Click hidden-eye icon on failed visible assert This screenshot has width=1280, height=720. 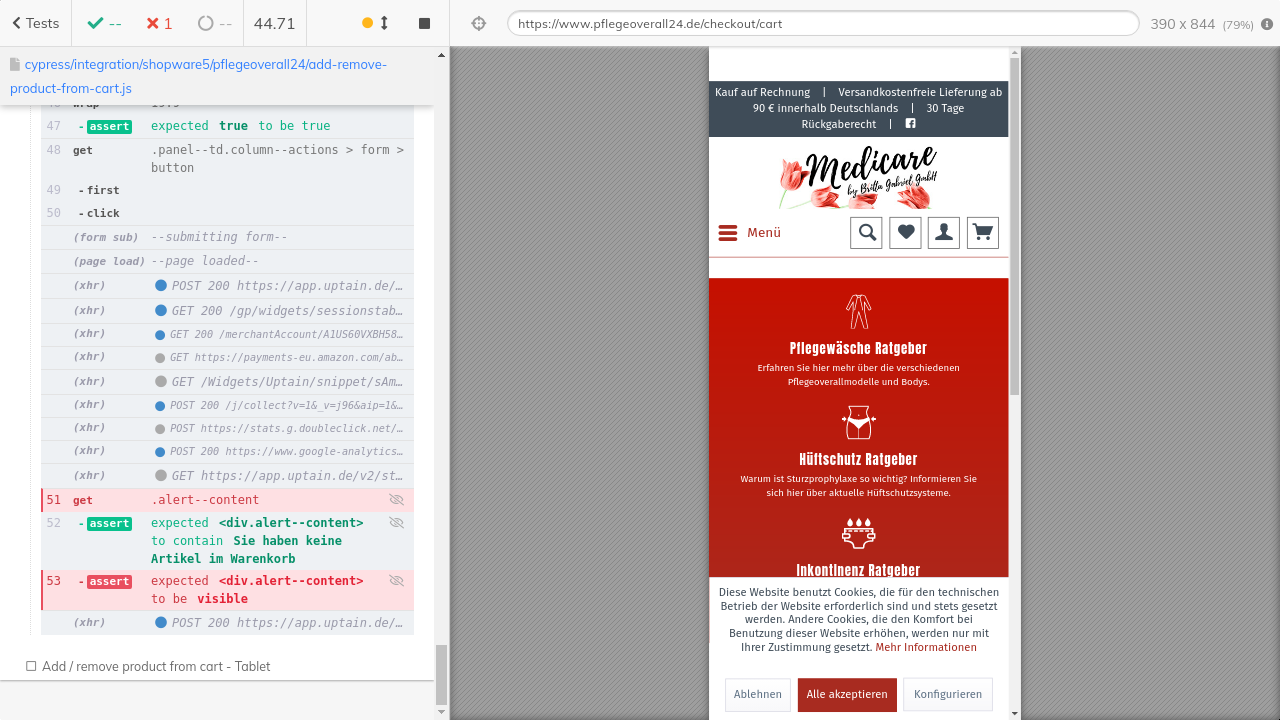[x=396, y=581]
